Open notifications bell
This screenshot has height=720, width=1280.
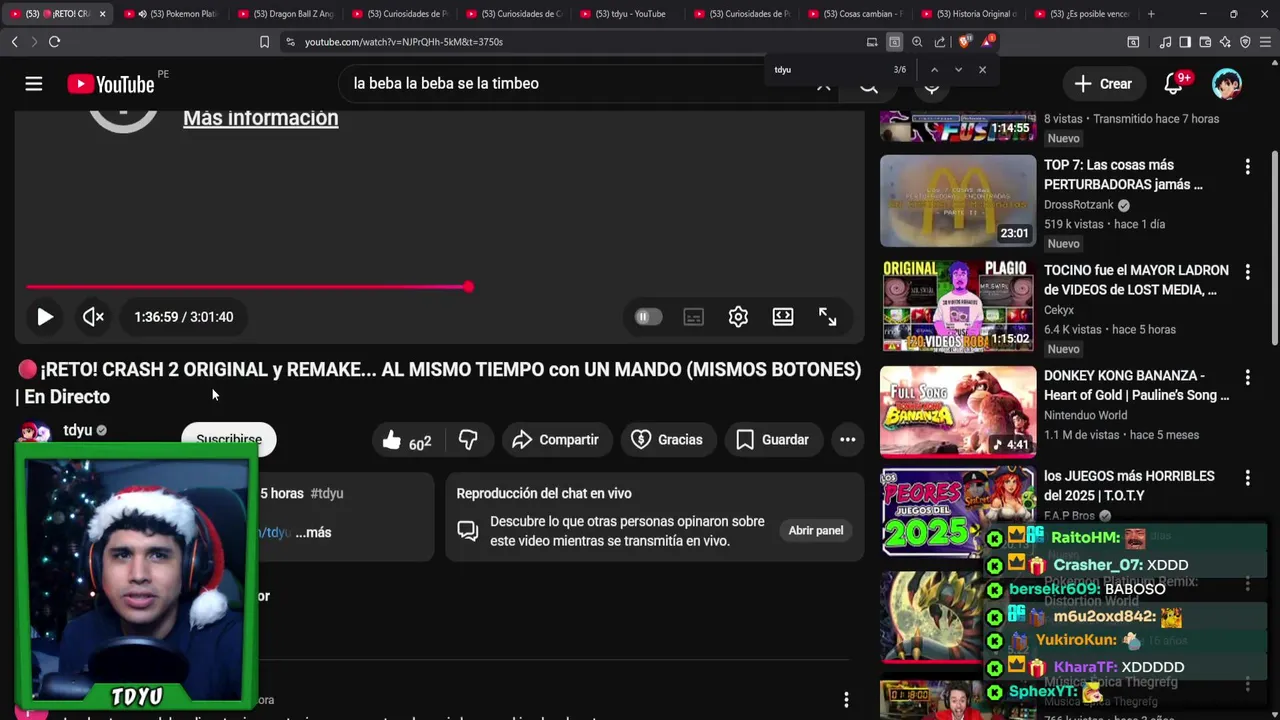[1173, 84]
